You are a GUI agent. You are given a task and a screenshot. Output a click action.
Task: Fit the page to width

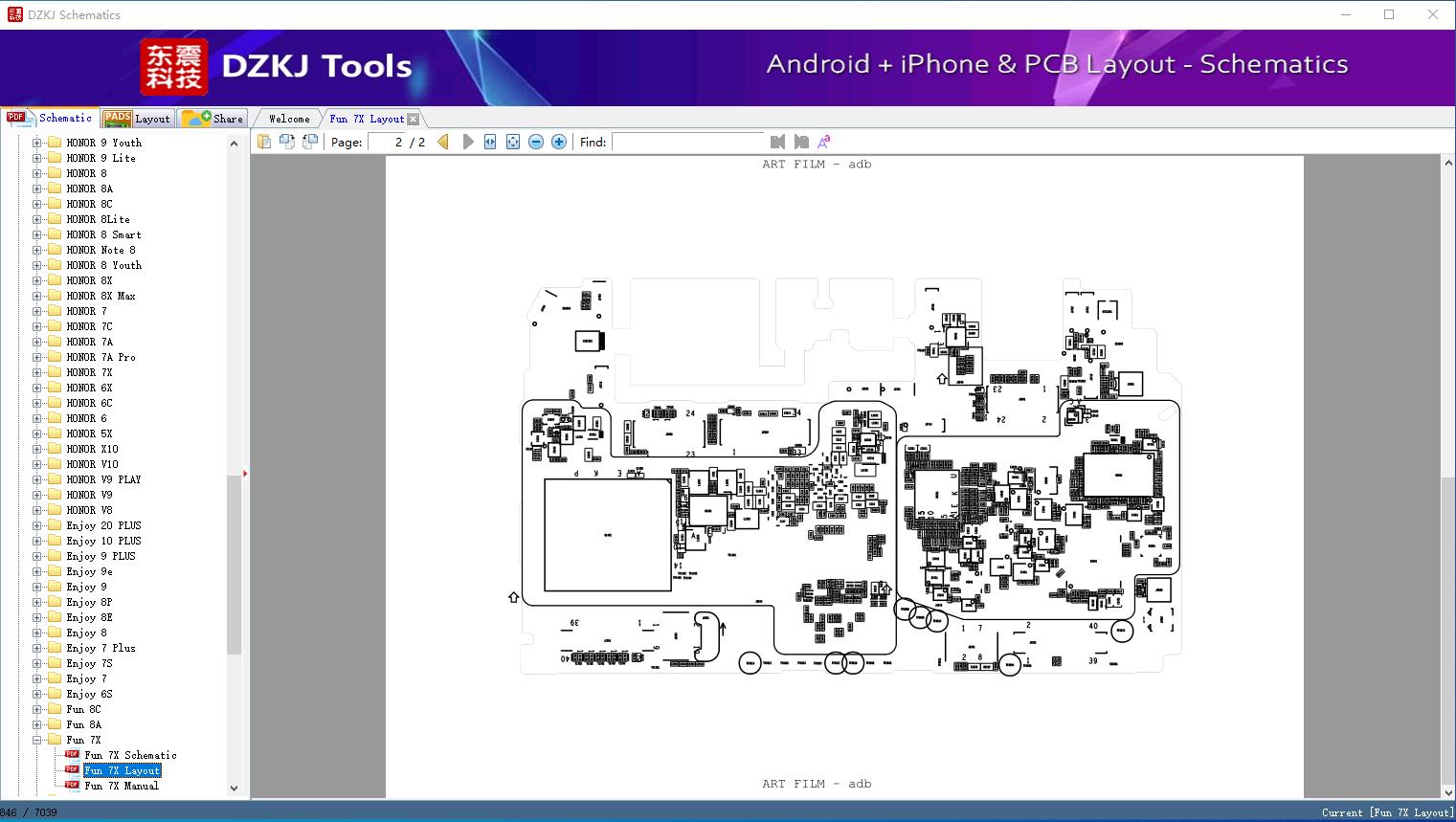coord(490,142)
